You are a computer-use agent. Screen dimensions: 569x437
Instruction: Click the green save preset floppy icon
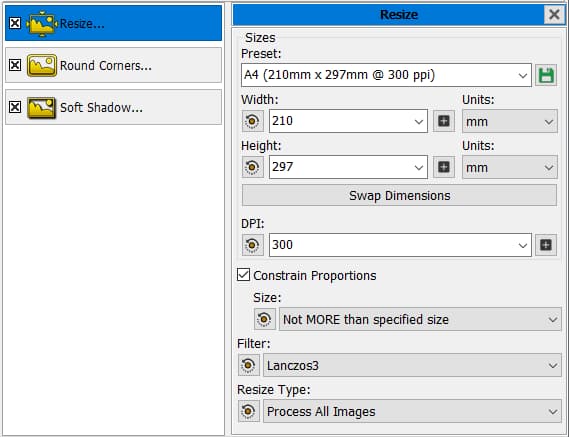click(x=546, y=75)
